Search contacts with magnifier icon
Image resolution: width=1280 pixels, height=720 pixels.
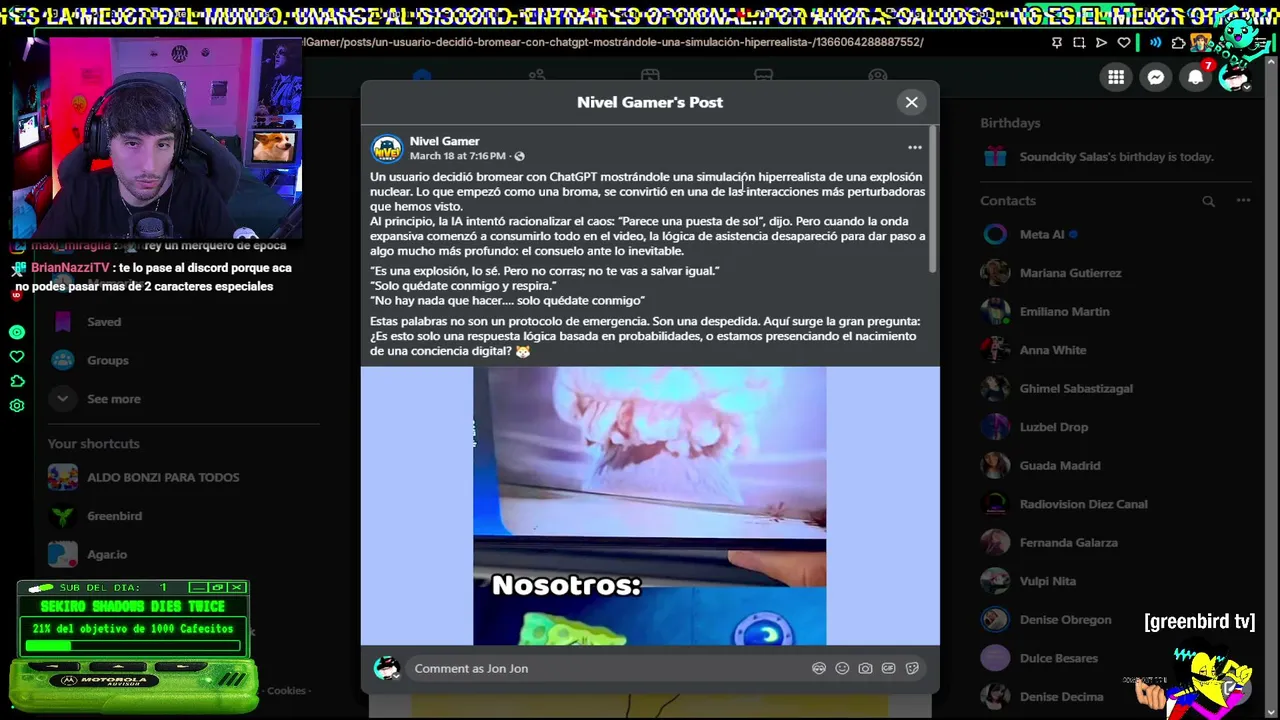(1208, 201)
